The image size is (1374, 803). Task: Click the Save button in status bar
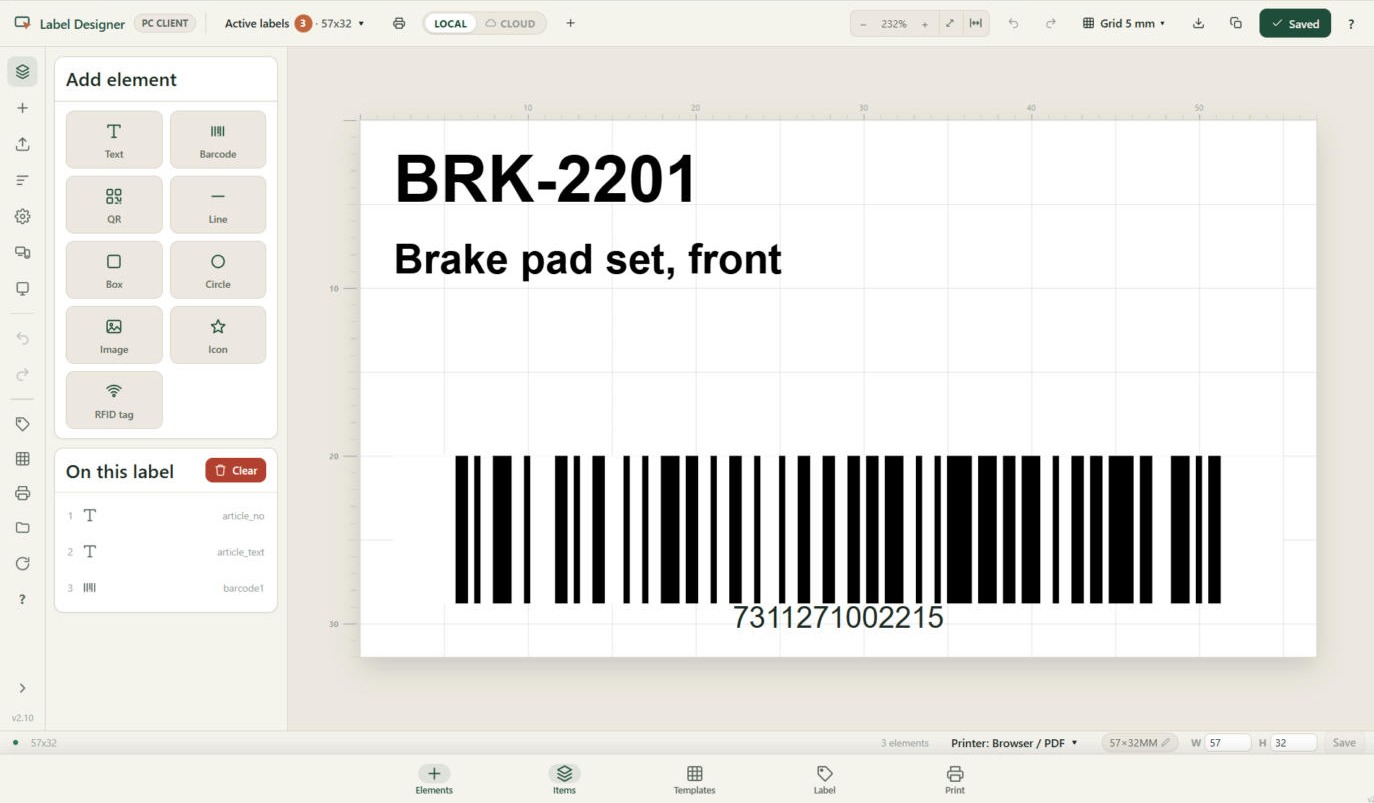pos(1344,743)
